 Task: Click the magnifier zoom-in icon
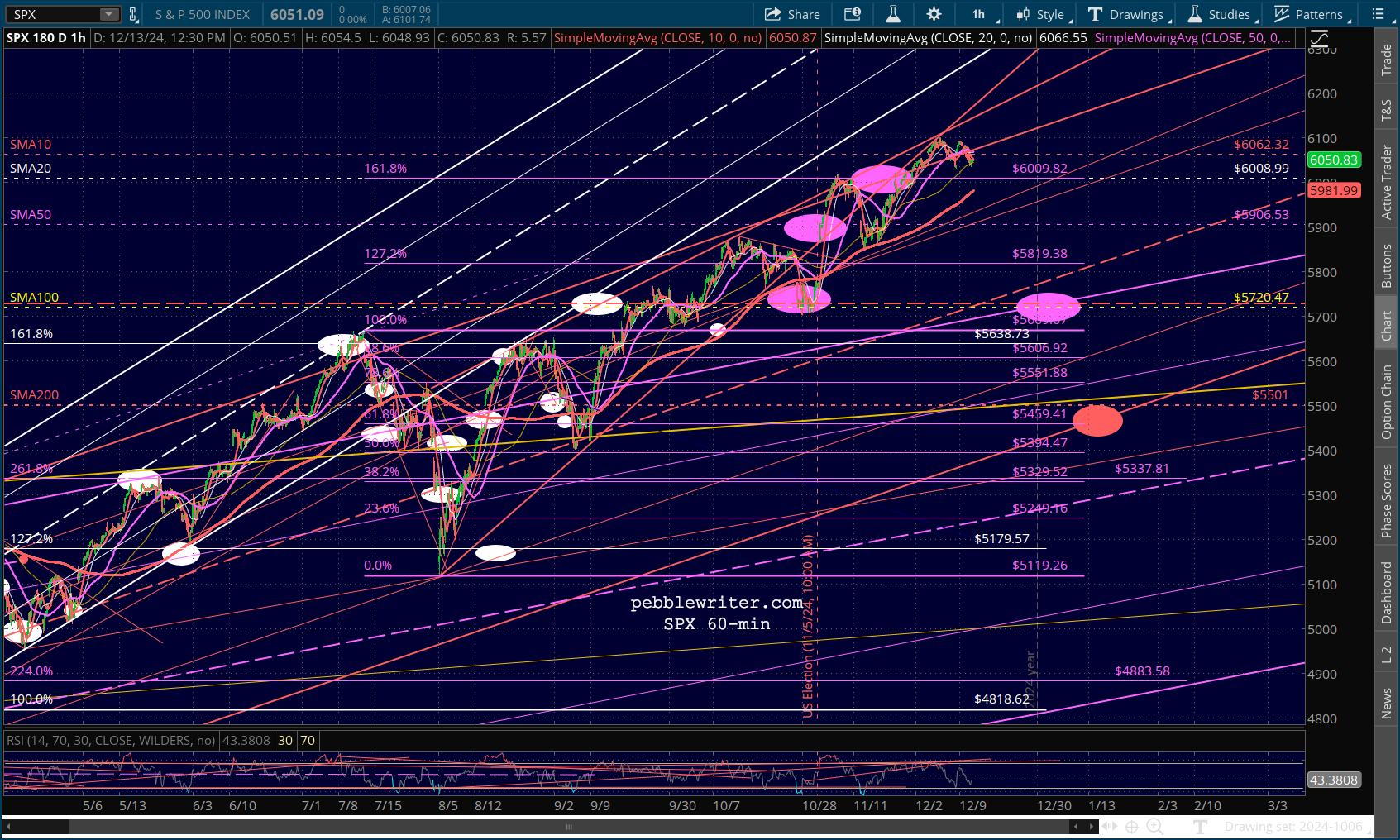click(1155, 826)
